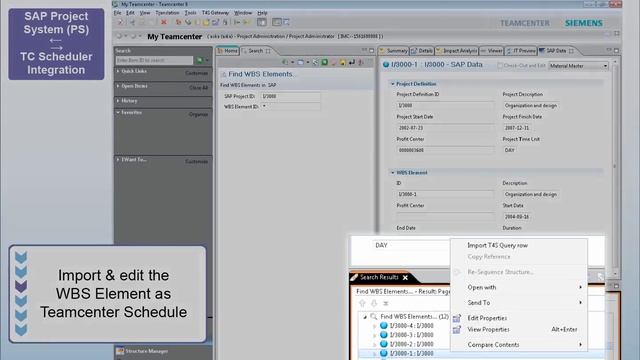The width and height of the screenshot is (640, 360).
Task: Select the I/3000-1 : I/3000 tree row
Action: [411, 353]
